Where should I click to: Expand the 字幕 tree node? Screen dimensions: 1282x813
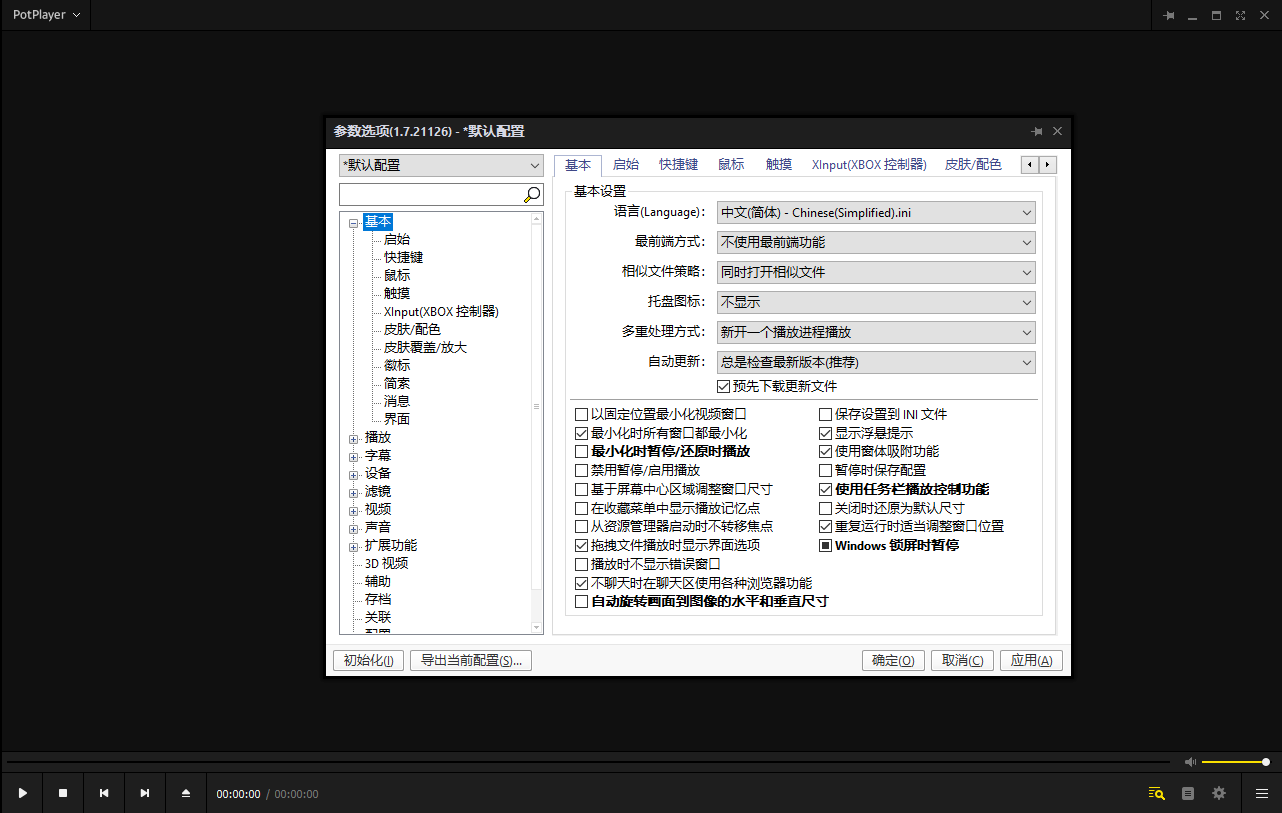pos(353,456)
